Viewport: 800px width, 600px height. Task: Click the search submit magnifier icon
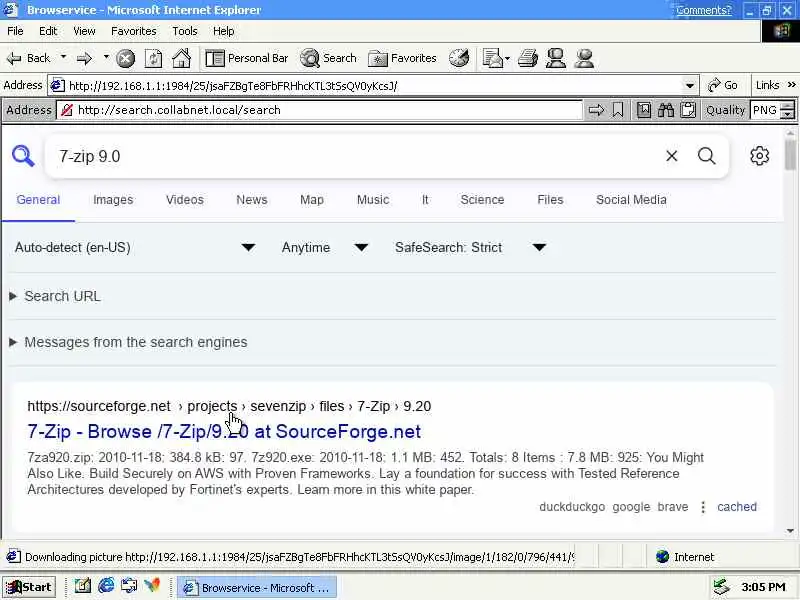point(707,156)
